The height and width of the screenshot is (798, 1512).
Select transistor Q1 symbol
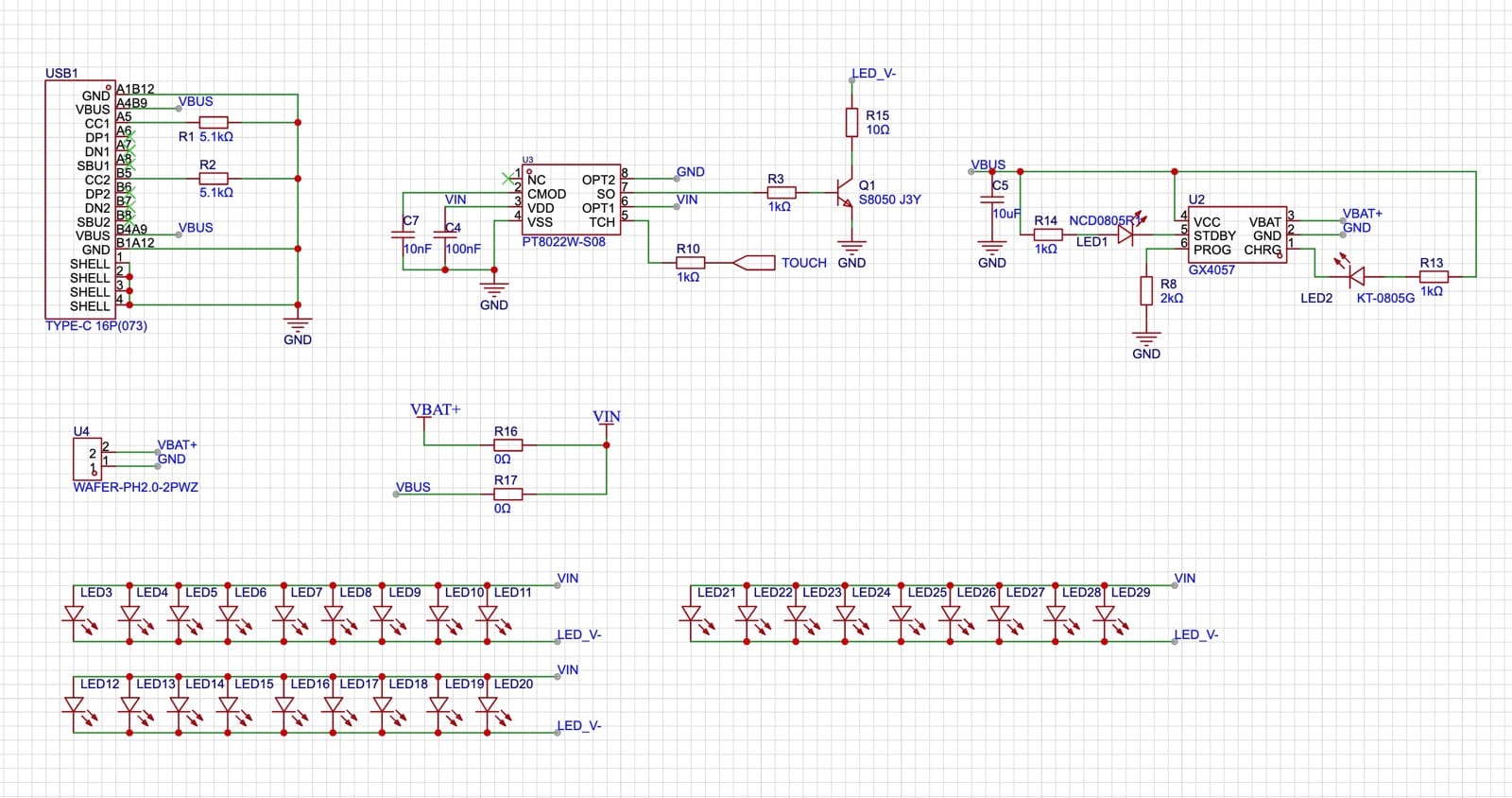[x=844, y=193]
